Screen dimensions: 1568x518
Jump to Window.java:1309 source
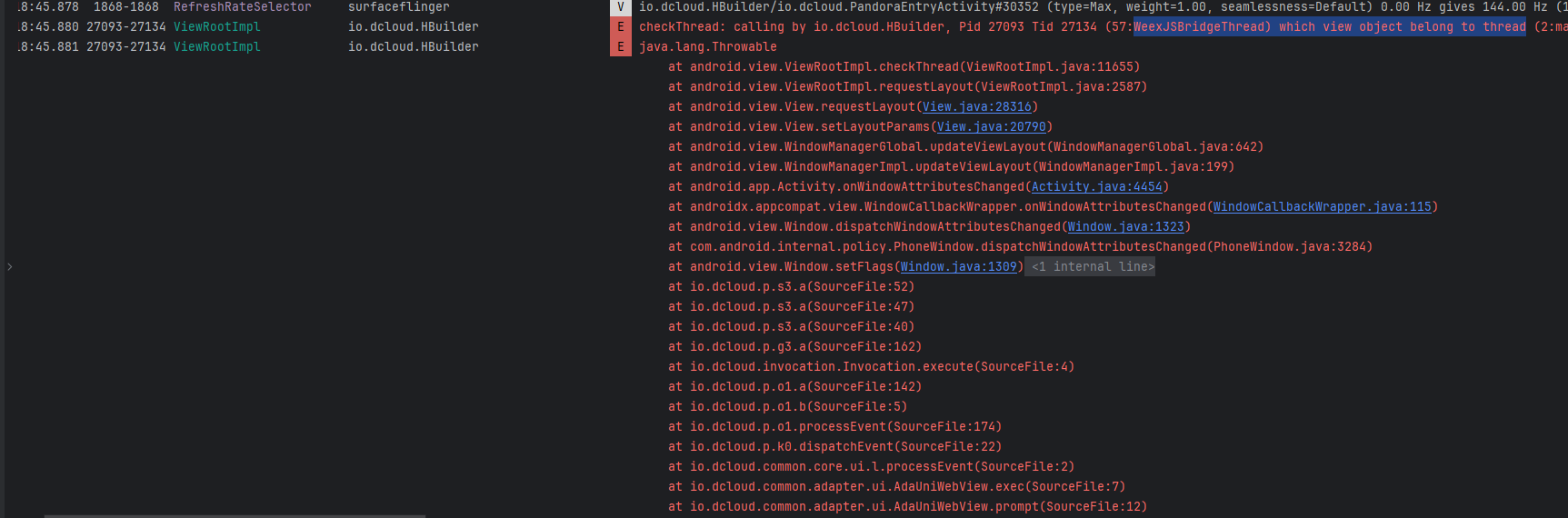click(x=959, y=267)
